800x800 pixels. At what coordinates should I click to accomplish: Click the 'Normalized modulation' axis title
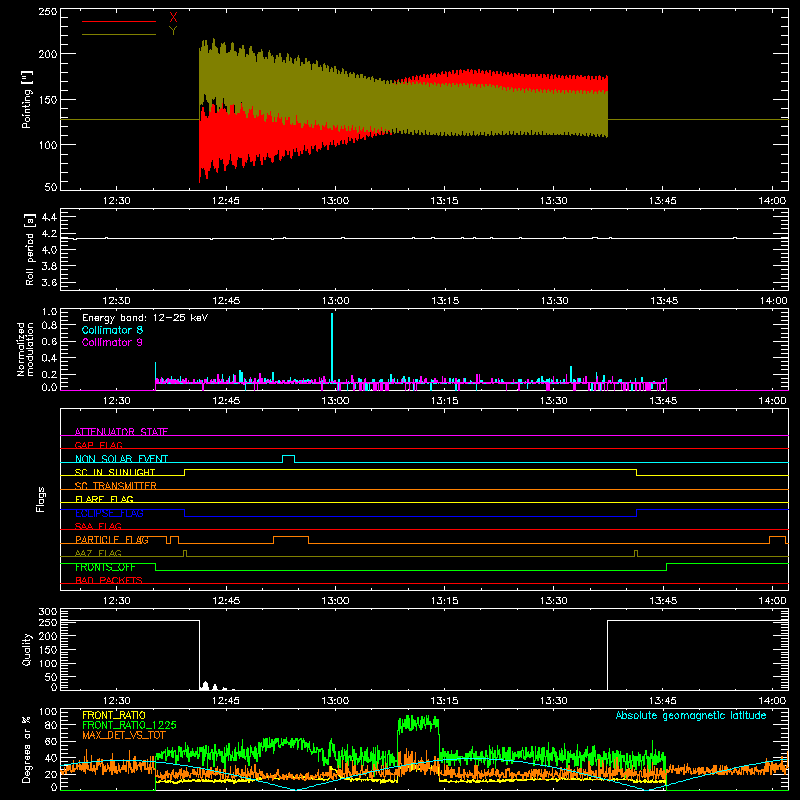26,349
